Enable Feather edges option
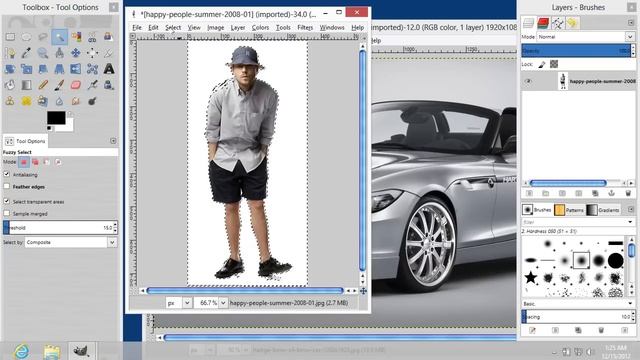This screenshot has height=360, width=640. [7, 186]
